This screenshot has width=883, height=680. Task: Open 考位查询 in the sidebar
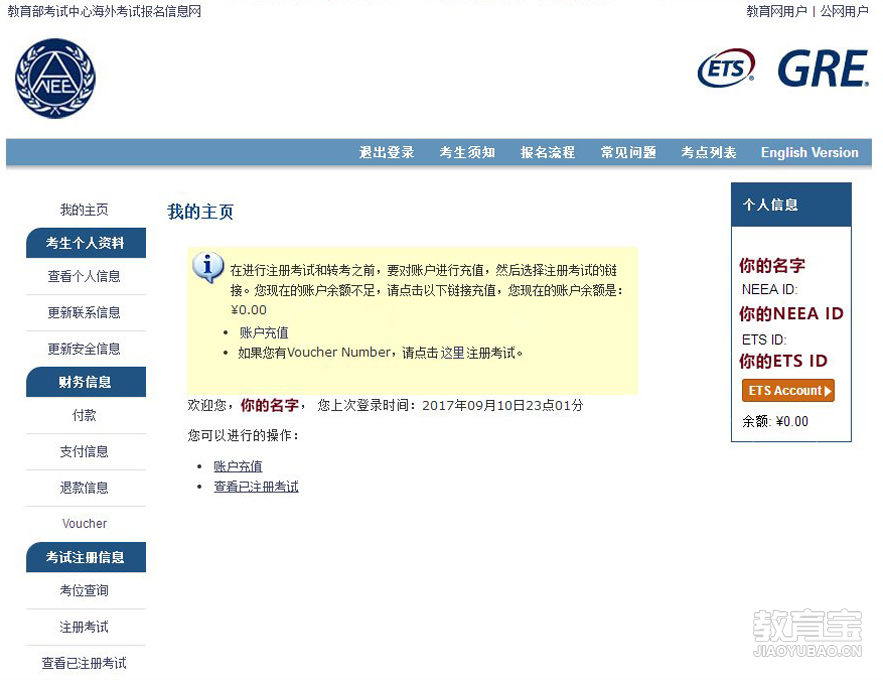tap(84, 590)
